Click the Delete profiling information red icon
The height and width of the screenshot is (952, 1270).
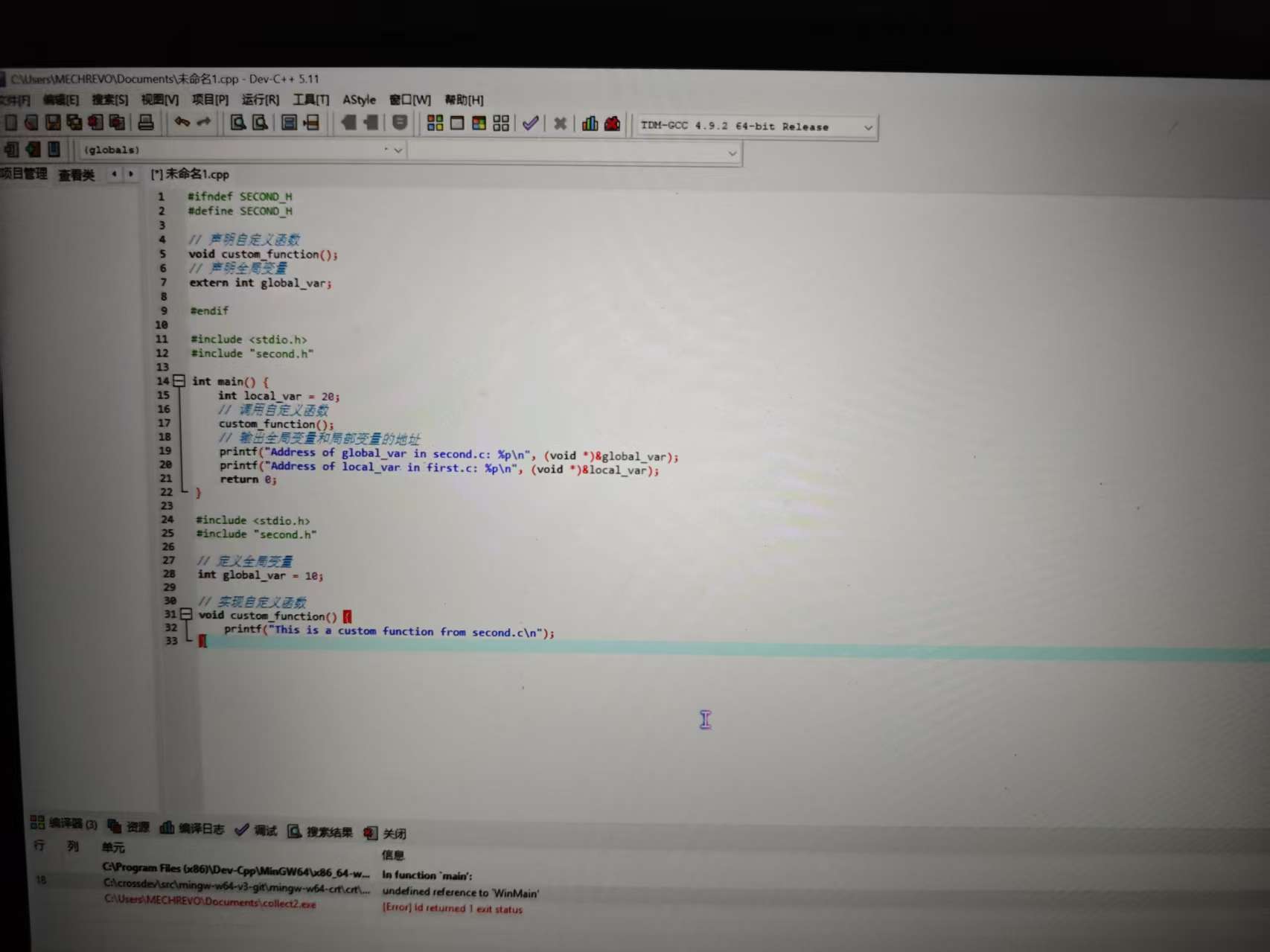click(x=613, y=124)
